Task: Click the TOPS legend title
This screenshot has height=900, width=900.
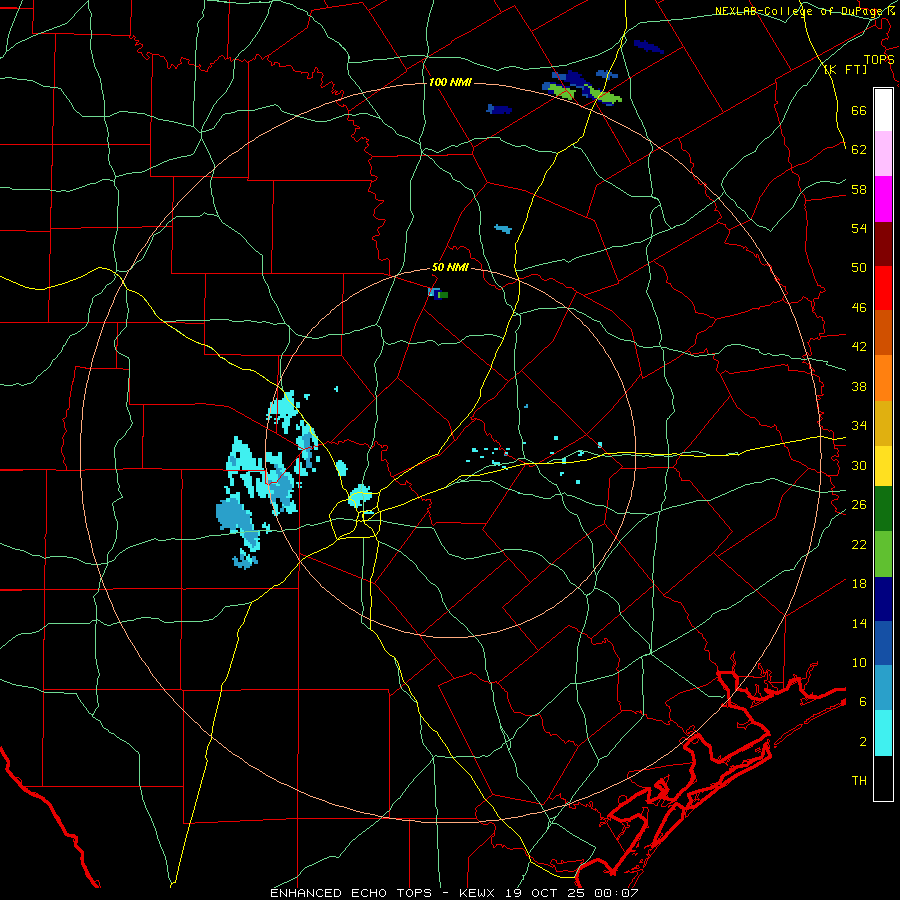Action: [879, 60]
